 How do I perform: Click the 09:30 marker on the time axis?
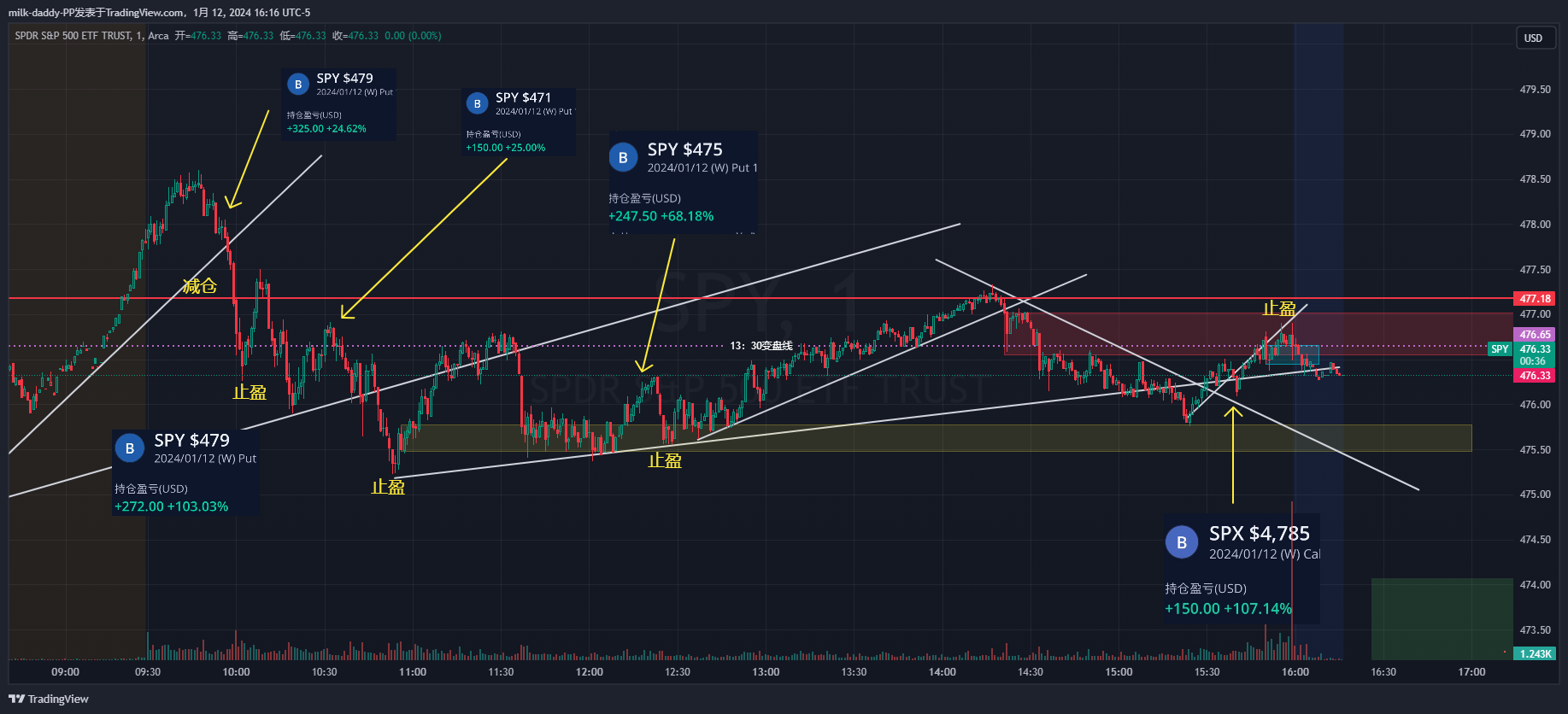148,672
